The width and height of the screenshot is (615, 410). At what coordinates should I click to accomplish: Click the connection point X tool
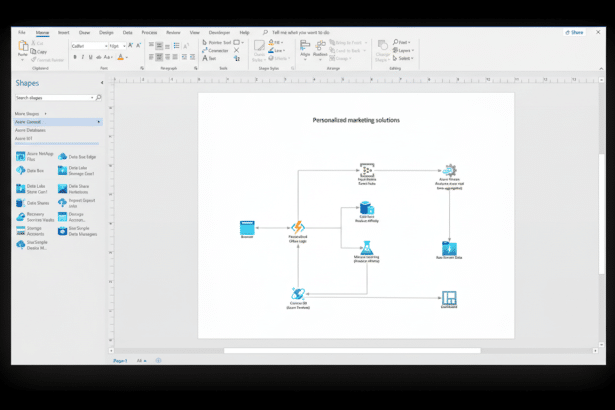[x=237, y=50]
